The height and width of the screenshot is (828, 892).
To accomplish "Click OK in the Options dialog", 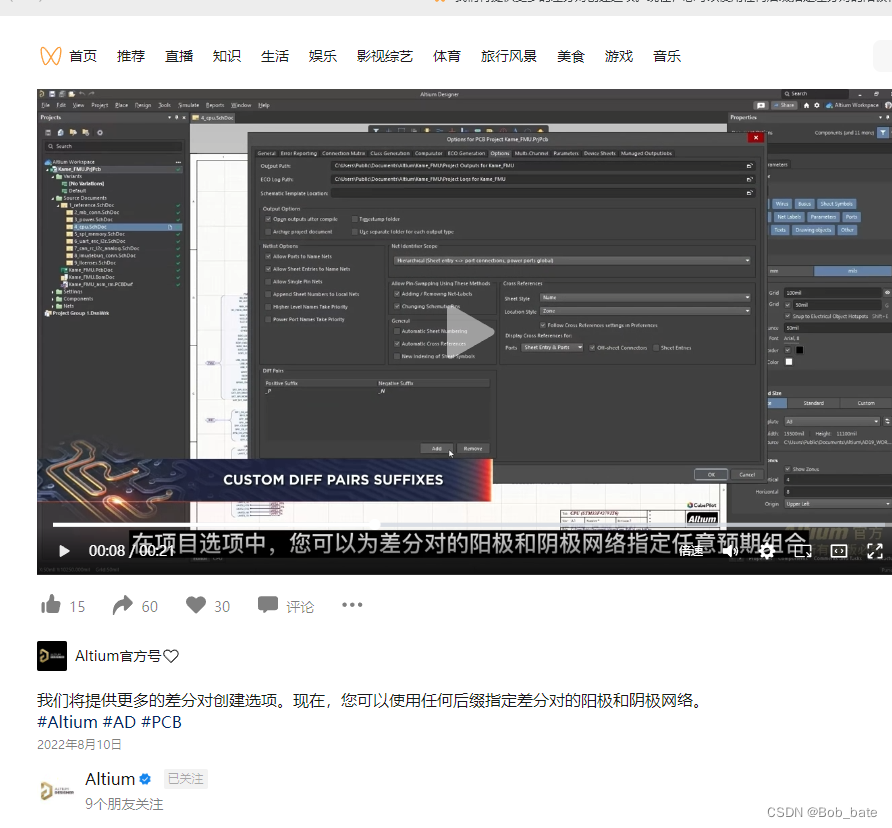I will [711, 475].
